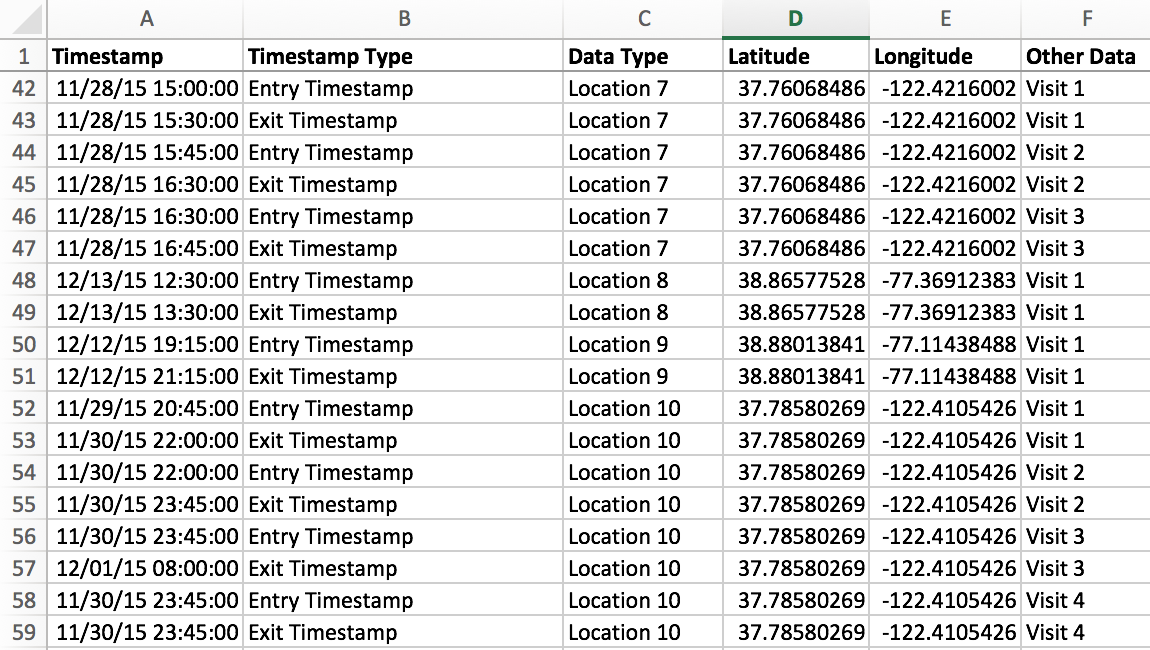Select cell with 12/13/15 12:30:00

point(145,280)
